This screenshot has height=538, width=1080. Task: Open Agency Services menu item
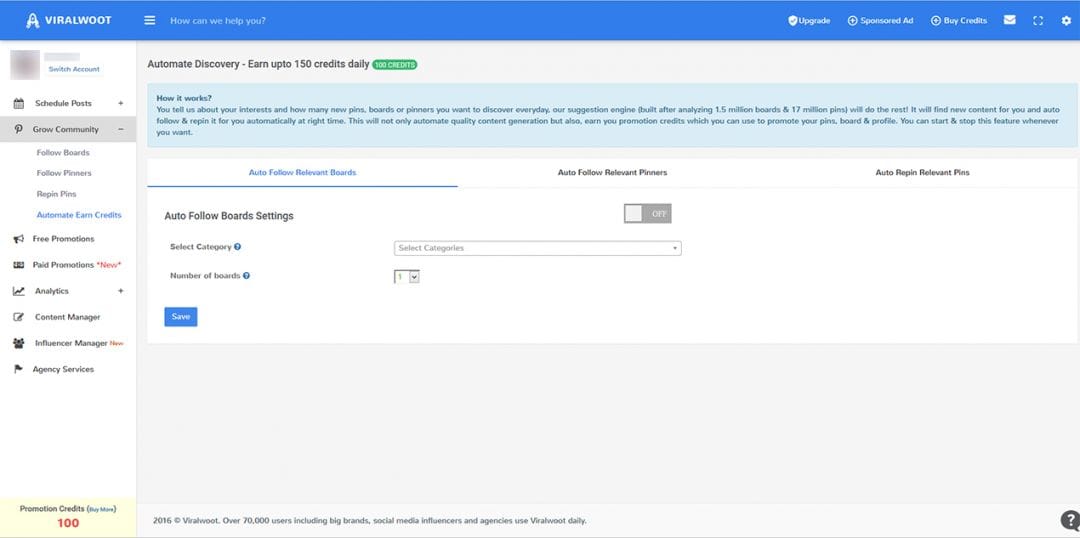click(63, 369)
